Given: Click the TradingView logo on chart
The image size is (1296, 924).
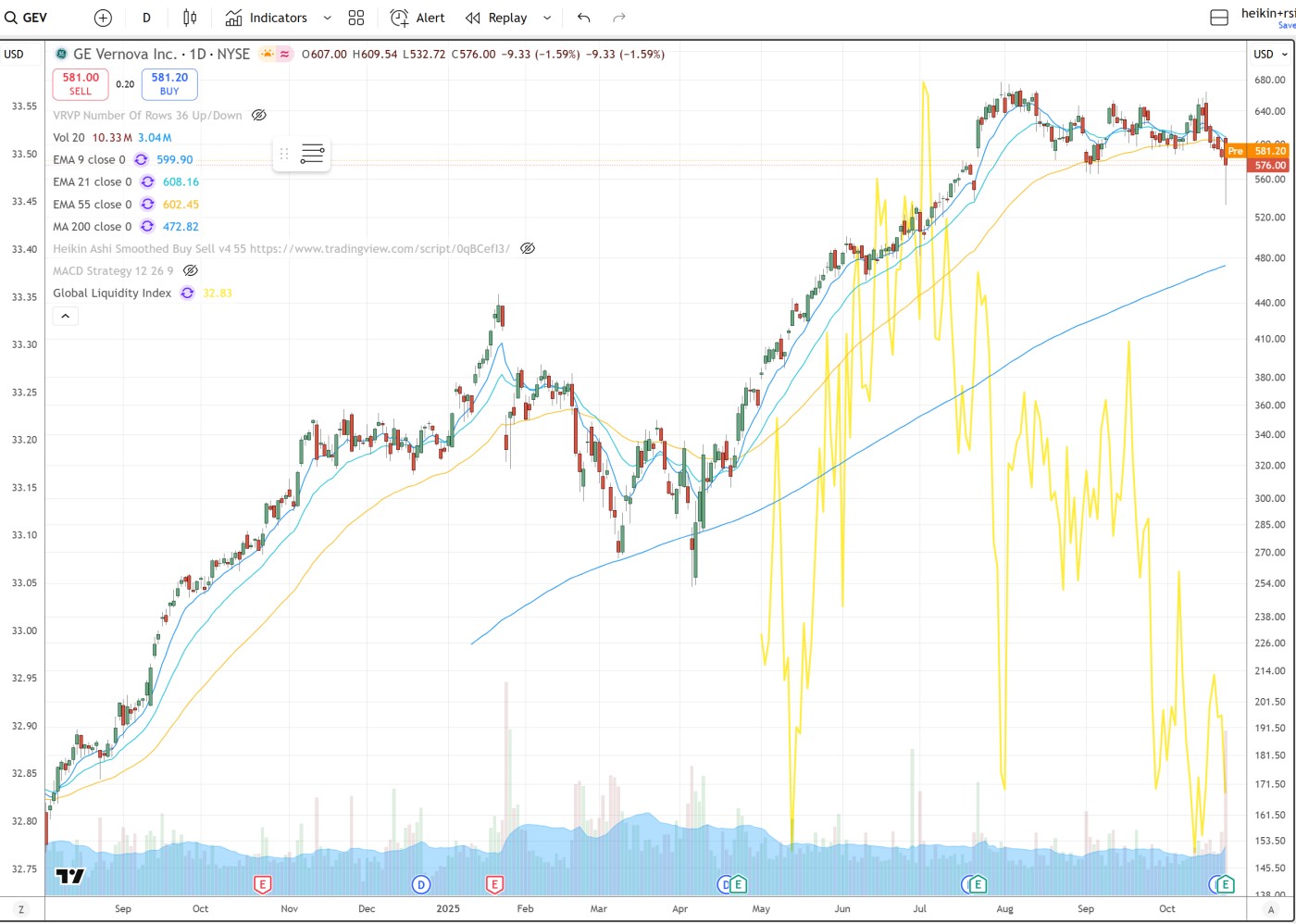Looking at the screenshot, I should (70, 876).
